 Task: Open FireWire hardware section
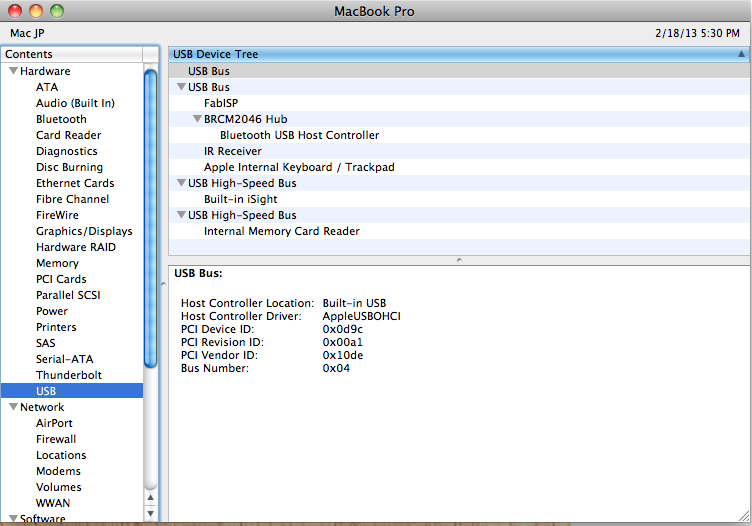pos(58,215)
